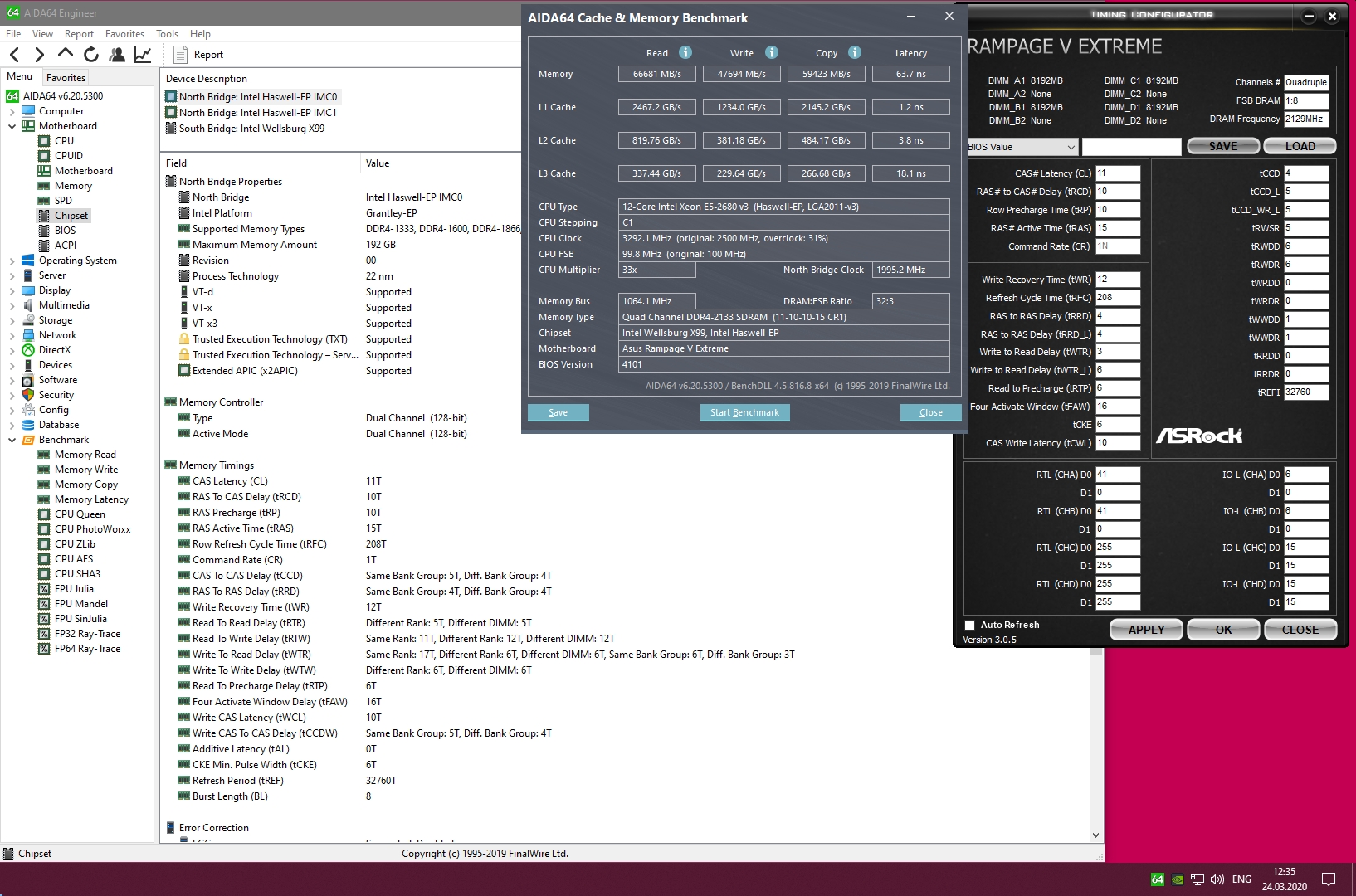Click the FSB DRAM value field

tap(1306, 100)
